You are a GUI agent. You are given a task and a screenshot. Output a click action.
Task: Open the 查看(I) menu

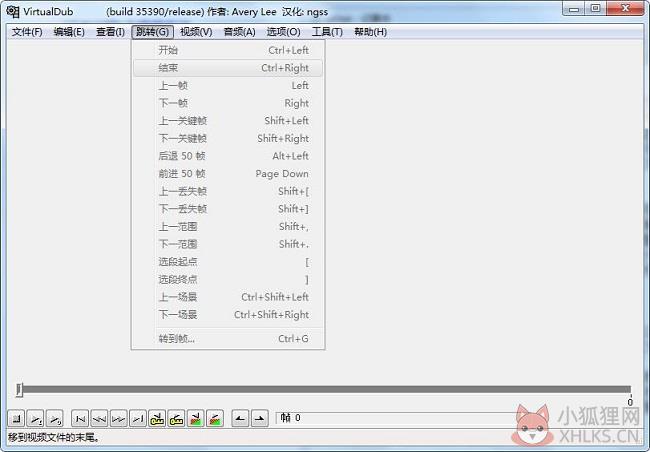click(x=110, y=32)
